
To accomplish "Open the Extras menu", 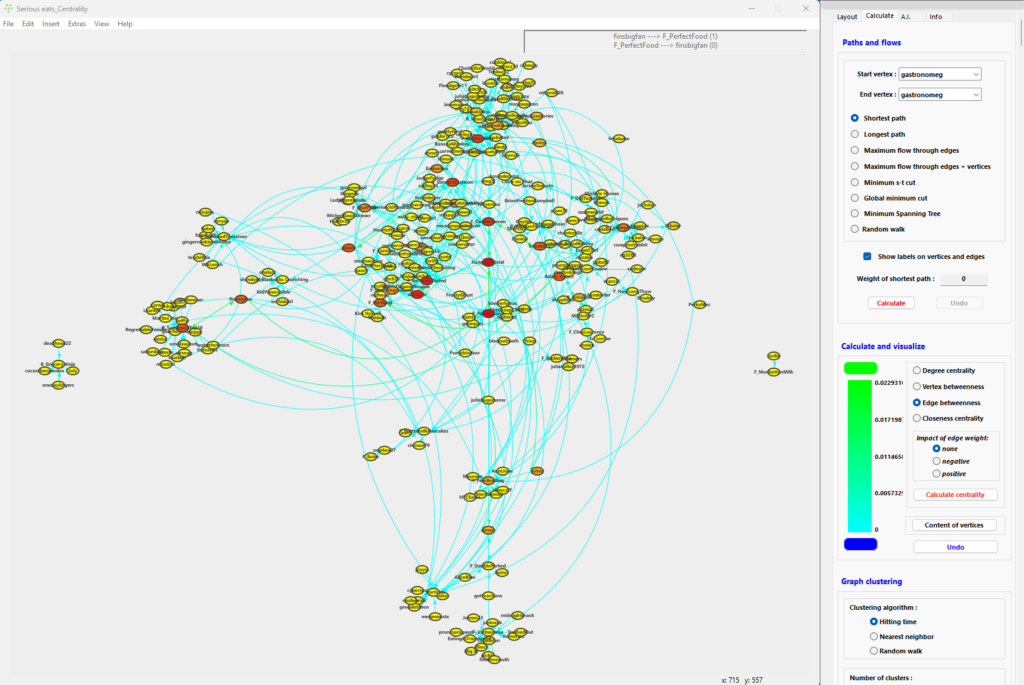I will click(77, 23).
